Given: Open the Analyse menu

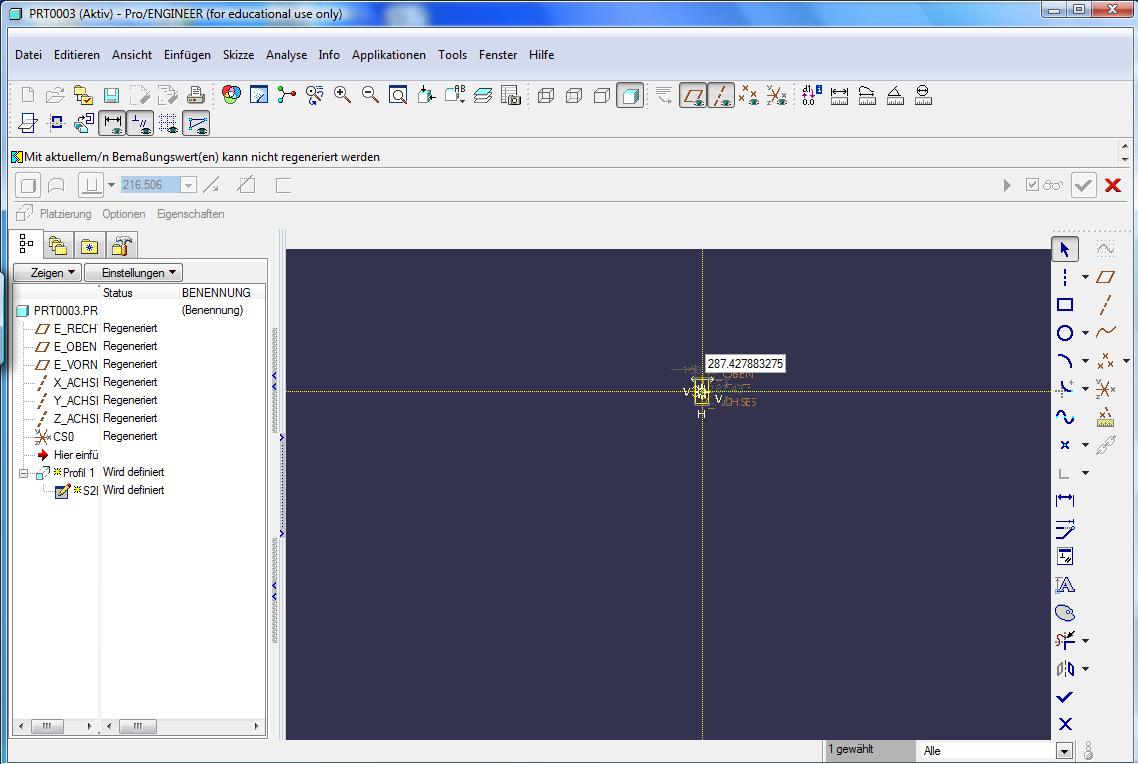Looking at the screenshot, I should point(286,54).
